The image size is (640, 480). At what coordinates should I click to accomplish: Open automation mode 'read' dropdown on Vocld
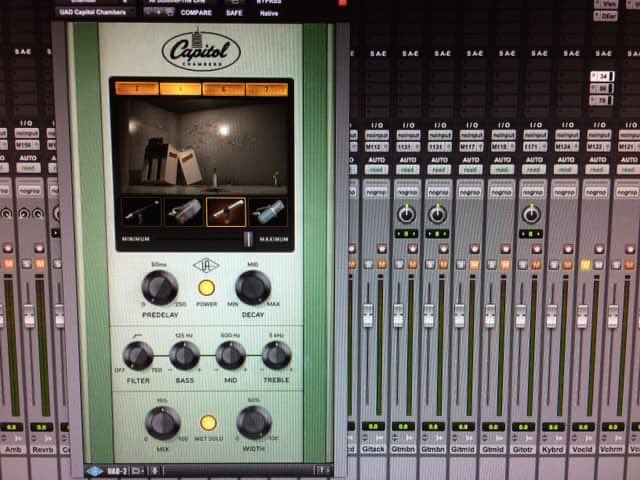pos(598,169)
